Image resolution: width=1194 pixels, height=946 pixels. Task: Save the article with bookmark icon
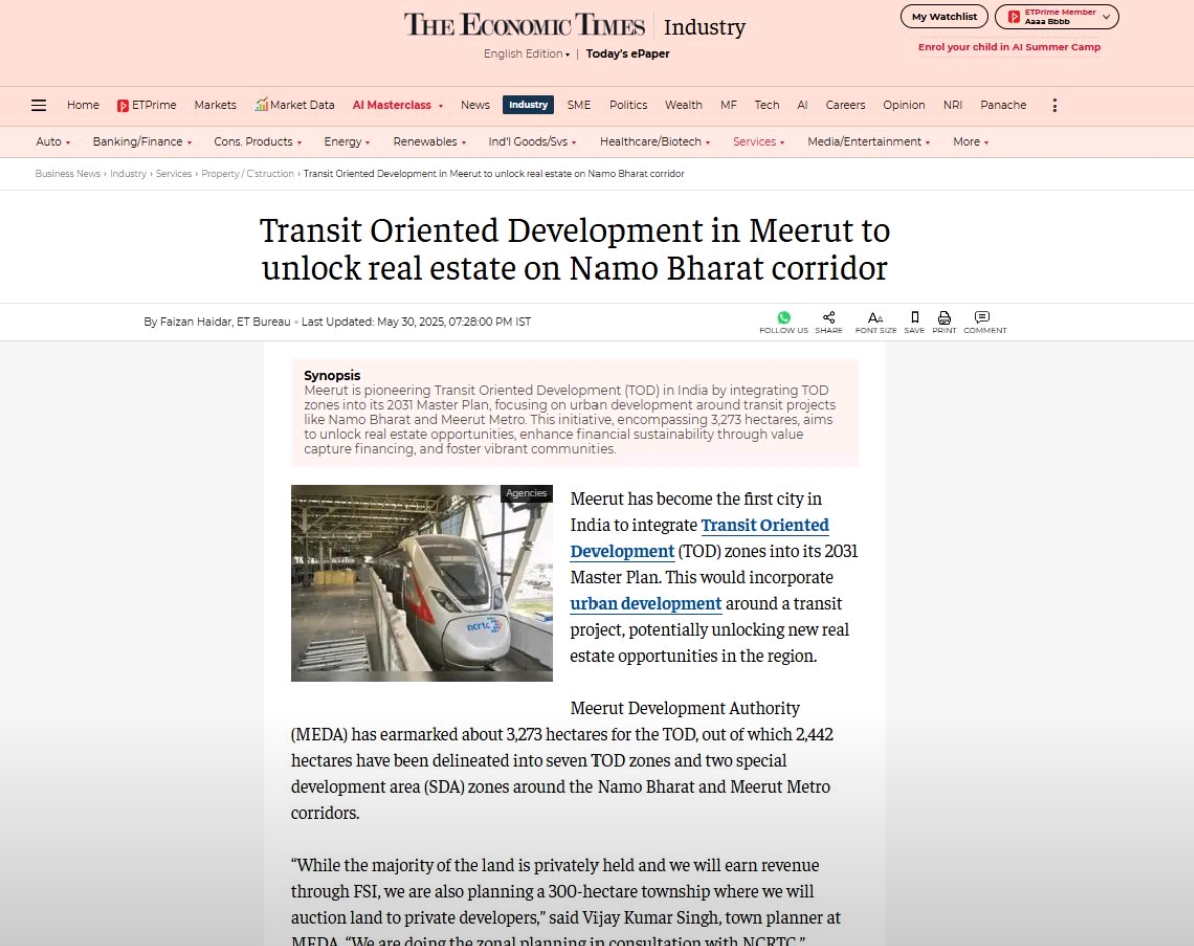[914, 318]
